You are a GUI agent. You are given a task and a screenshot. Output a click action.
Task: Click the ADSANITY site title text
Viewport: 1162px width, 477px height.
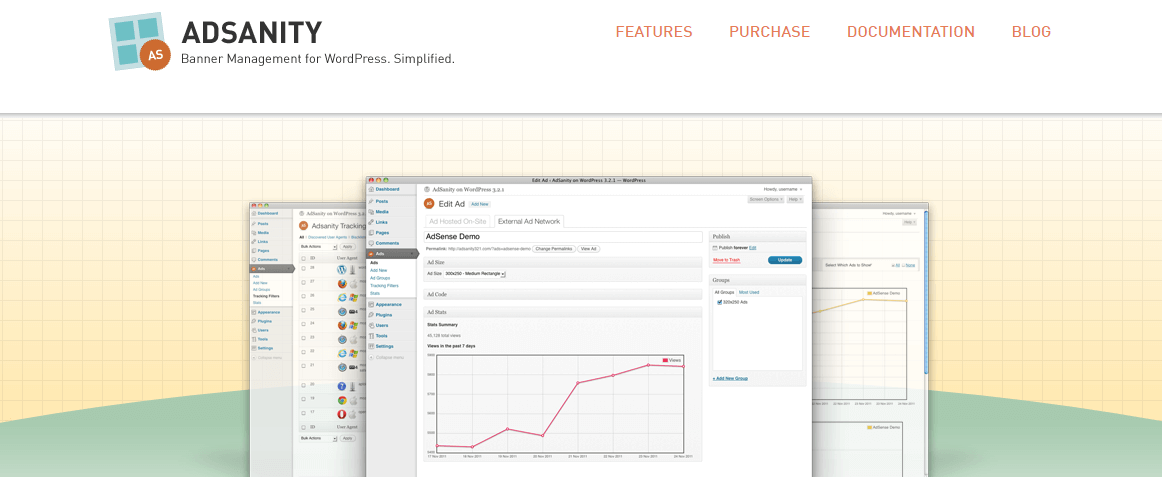click(251, 33)
